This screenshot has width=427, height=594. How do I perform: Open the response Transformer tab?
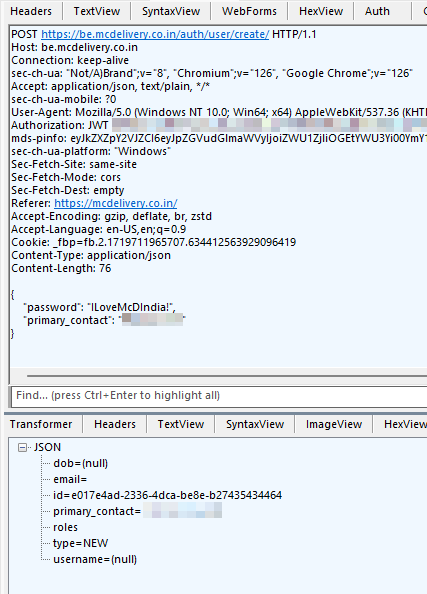click(x=41, y=424)
